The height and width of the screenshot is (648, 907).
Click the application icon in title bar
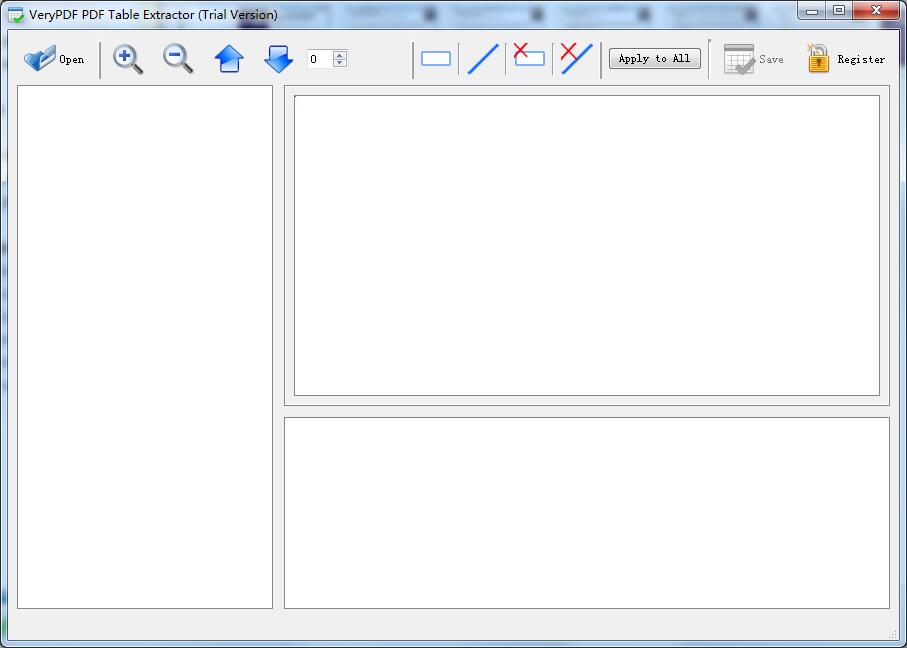click(16, 14)
